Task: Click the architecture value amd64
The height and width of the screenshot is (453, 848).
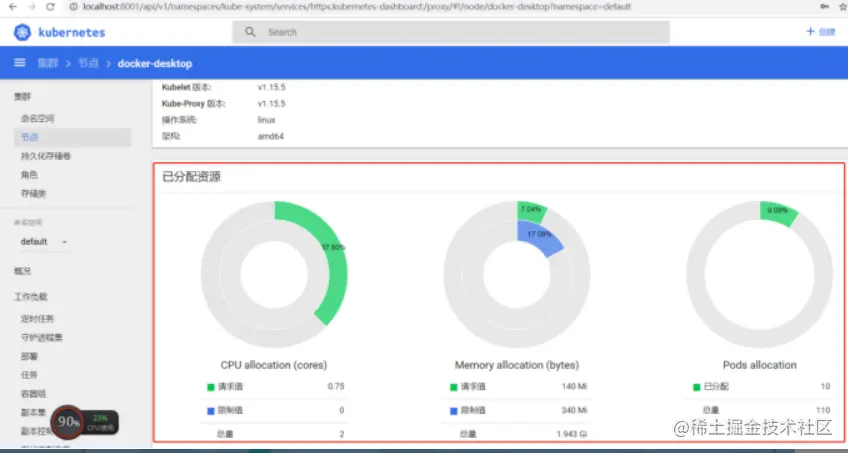Action: [270, 137]
